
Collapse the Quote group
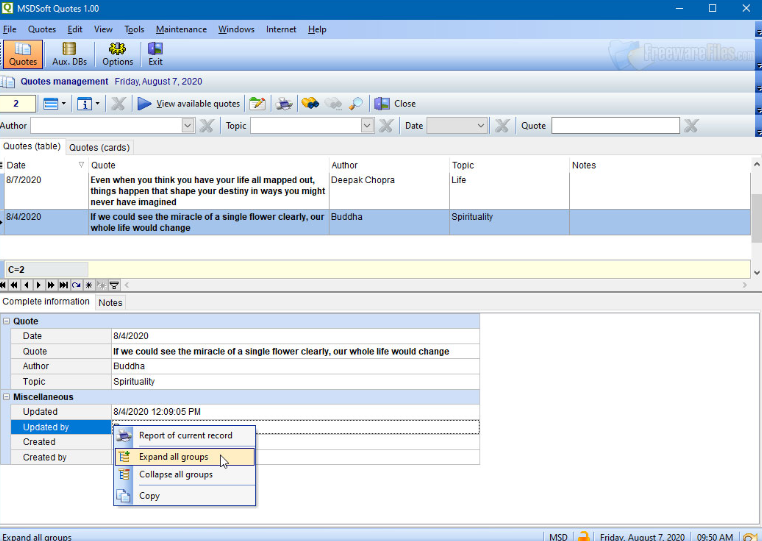[6, 321]
